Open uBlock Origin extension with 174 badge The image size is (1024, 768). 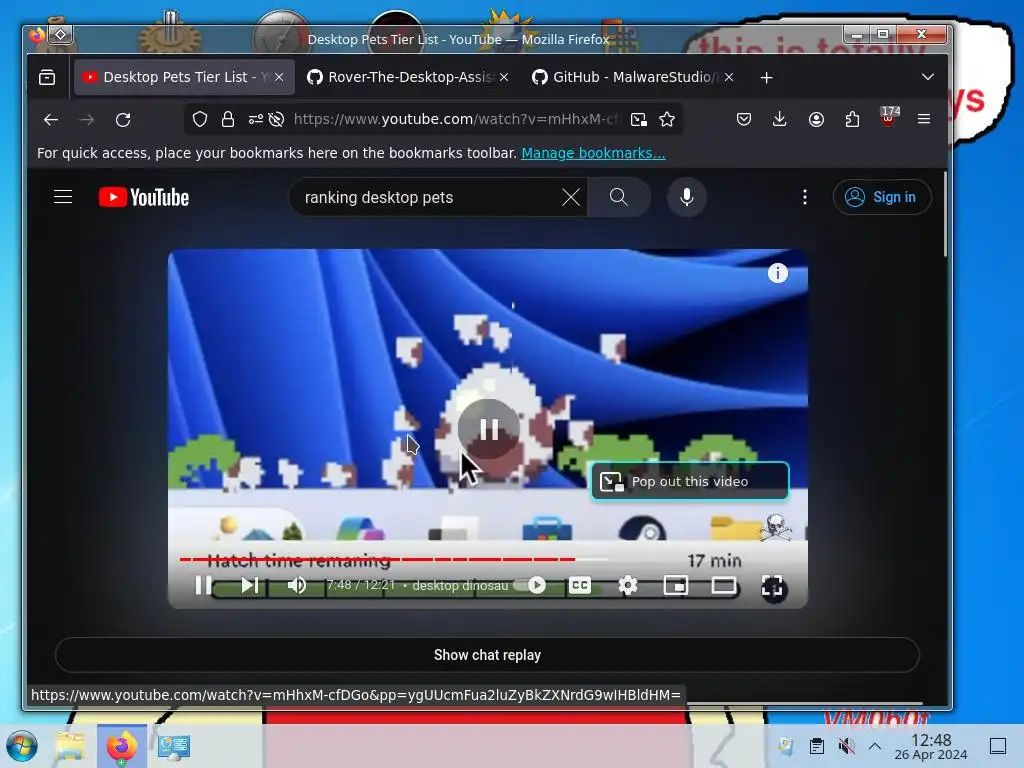tap(889, 118)
